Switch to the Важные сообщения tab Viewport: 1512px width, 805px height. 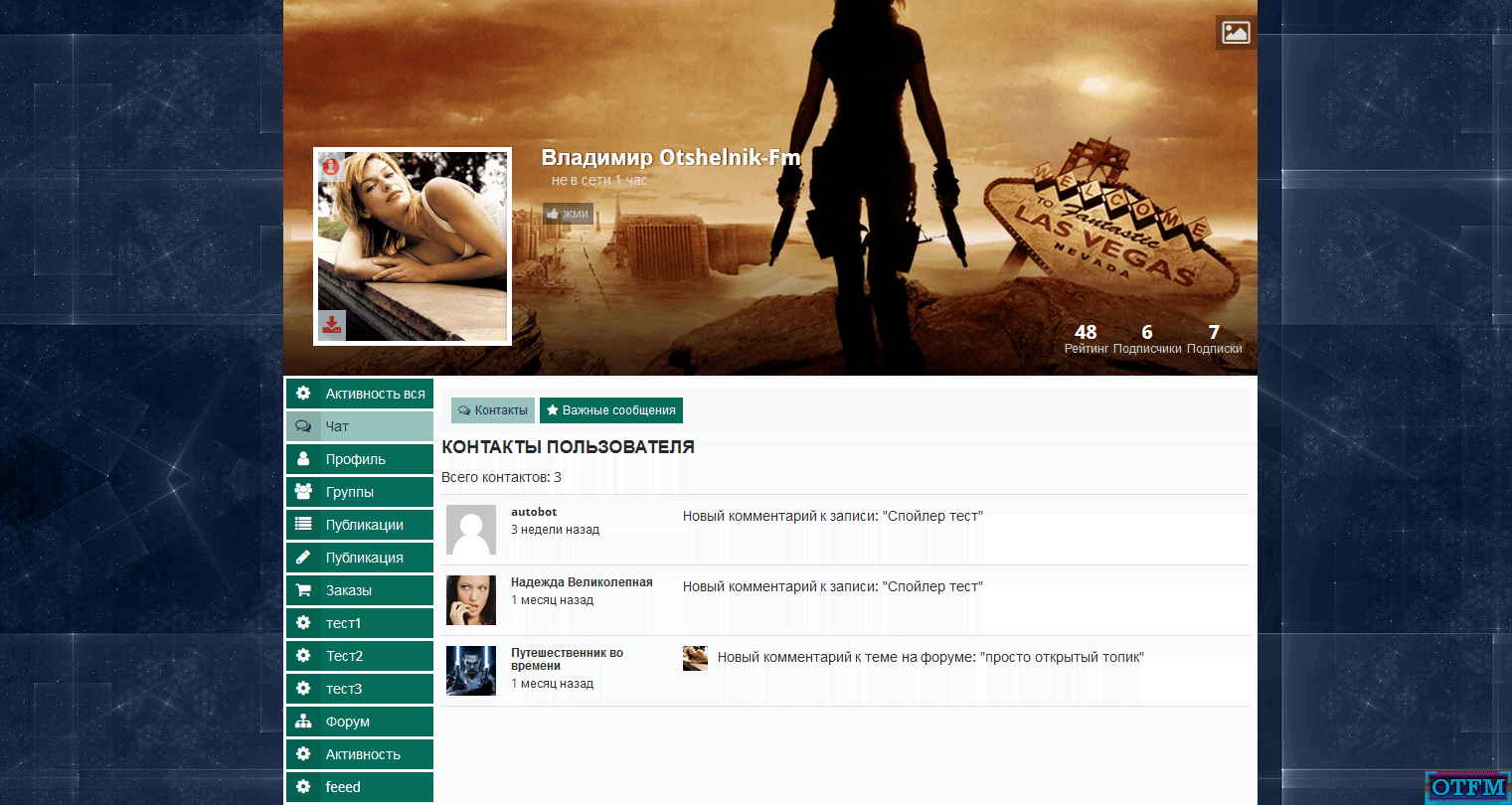pyautogui.click(x=611, y=410)
